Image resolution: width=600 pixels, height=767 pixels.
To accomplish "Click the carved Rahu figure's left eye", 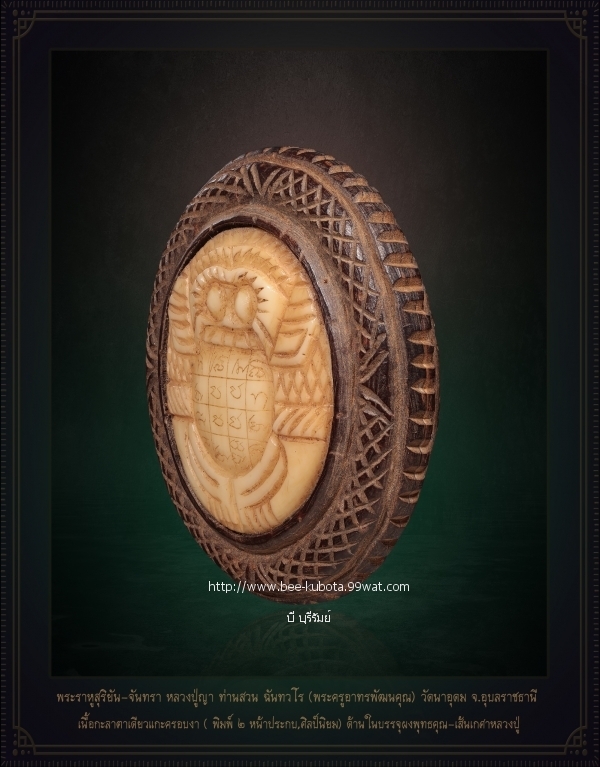I will [x=215, y=297].
